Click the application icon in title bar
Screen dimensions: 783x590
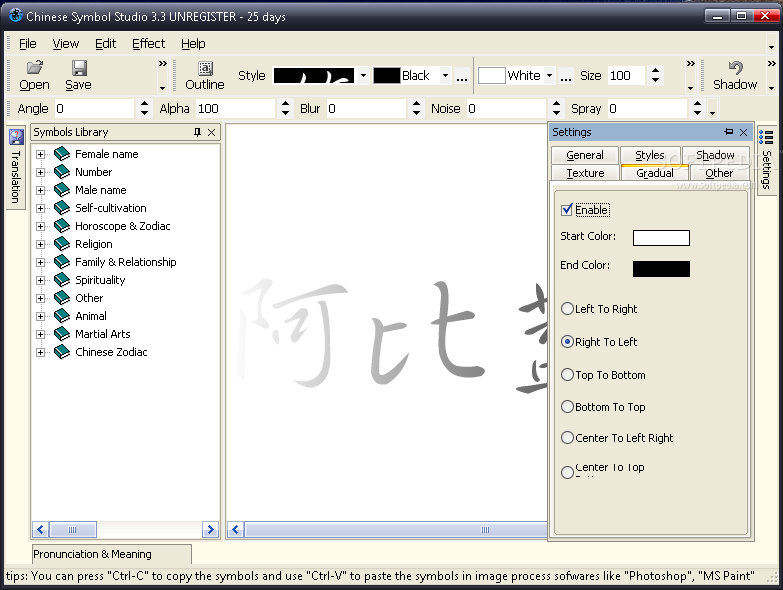tap(15, 16)
